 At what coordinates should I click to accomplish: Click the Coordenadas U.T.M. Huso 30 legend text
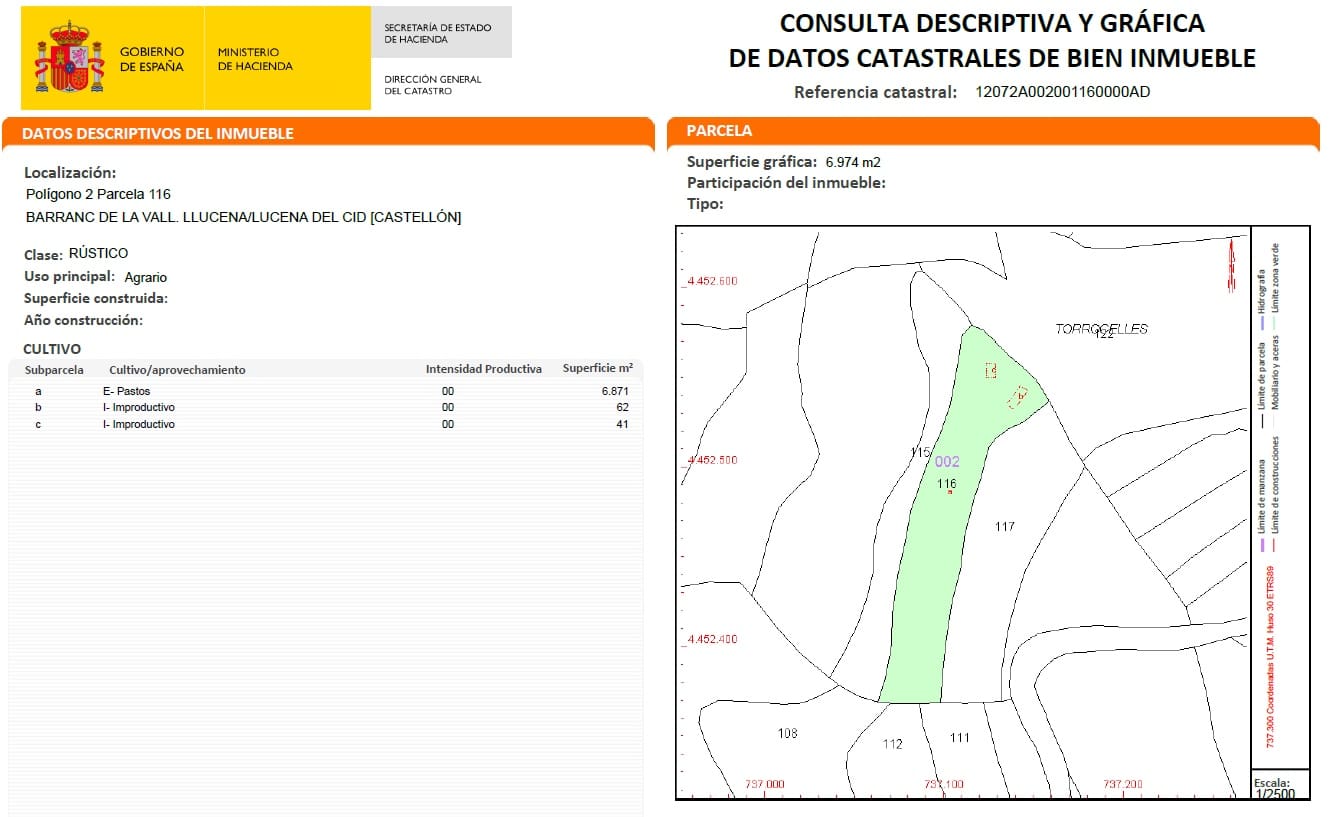pos(1270,658)
